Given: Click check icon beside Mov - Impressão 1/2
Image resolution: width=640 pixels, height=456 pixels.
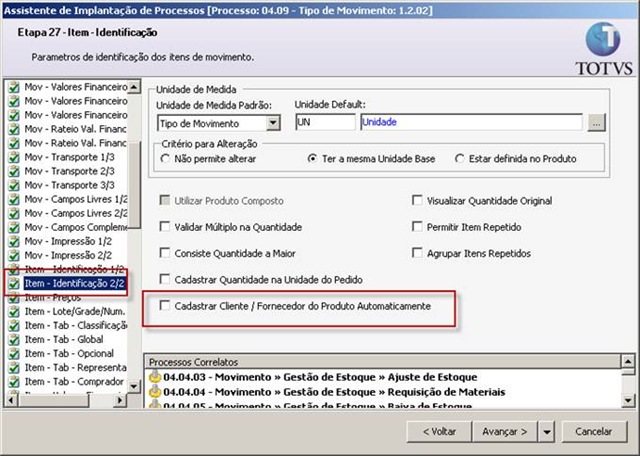Looking at the screenshot, I should (x=14, y=242).
